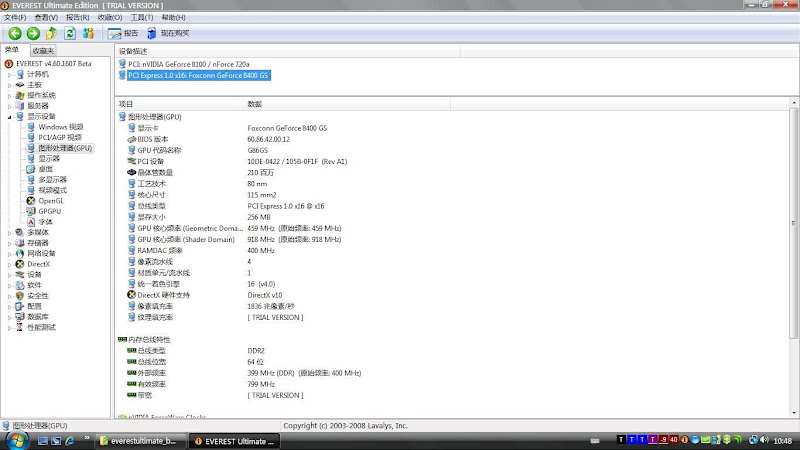Viewport: 800px width, 450px height.
Task: Open the 报告(R) menu
Action: pyautogui.click(x=78, y=17)
